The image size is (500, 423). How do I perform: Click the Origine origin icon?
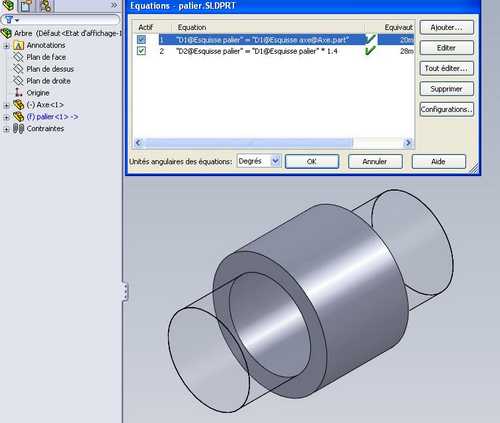point(19,92)
